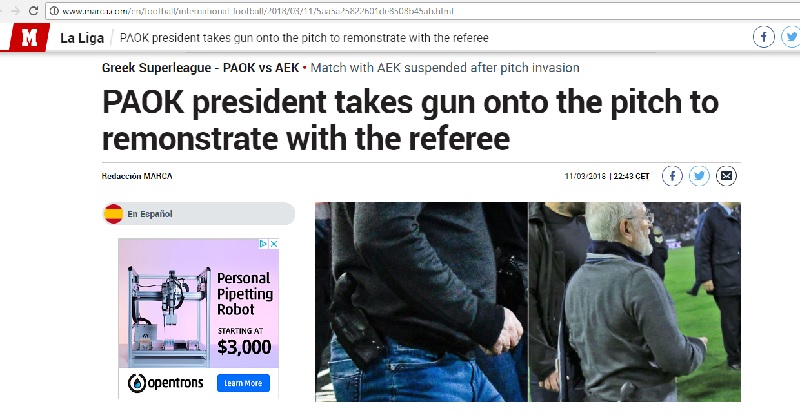Close the Opentrons ad with X
The image size is (801, 416).
point(274,244)
